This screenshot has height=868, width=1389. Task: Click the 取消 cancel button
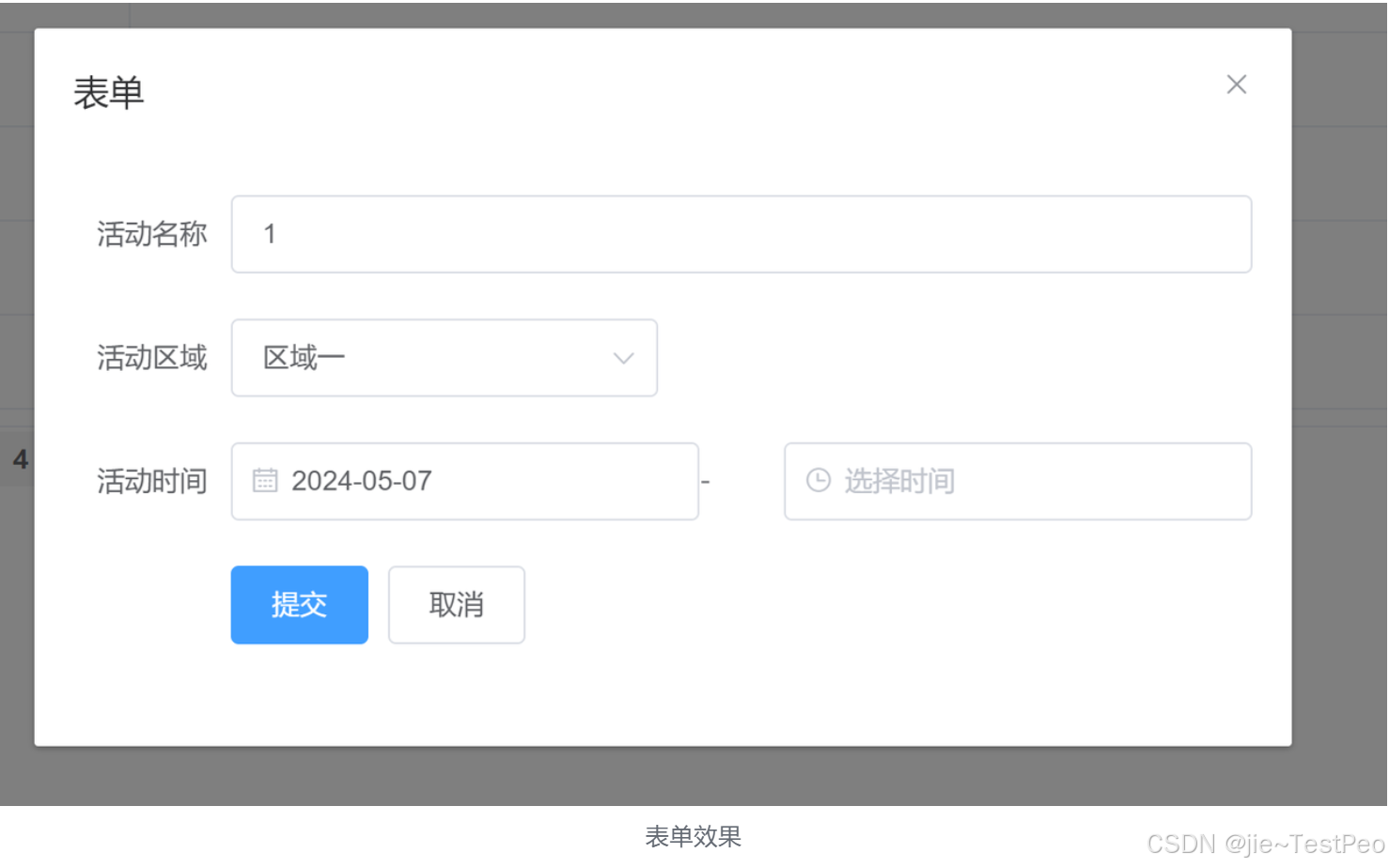pos(456,605)
